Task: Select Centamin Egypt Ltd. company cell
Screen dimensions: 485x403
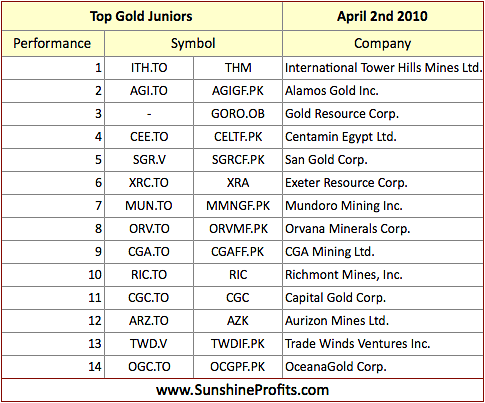Action: pos(383,137)
